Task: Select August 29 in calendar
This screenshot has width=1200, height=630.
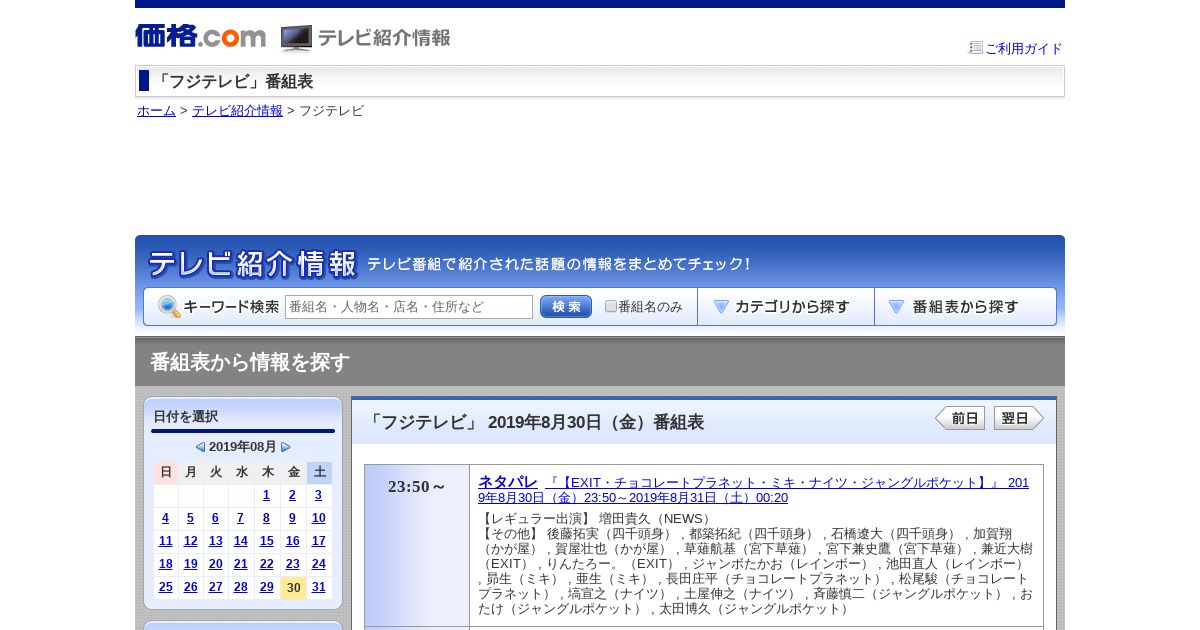Action: tap(266, 587)
